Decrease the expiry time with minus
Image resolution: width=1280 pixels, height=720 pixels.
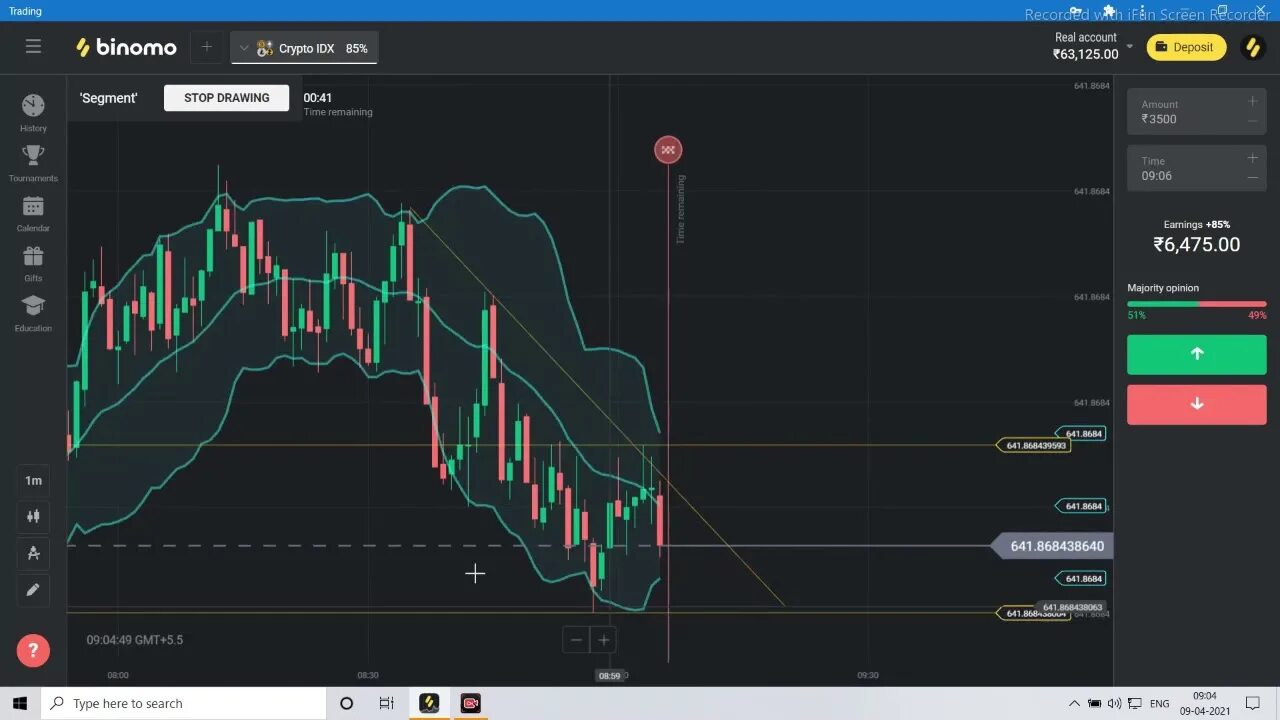coord(1252,177)
